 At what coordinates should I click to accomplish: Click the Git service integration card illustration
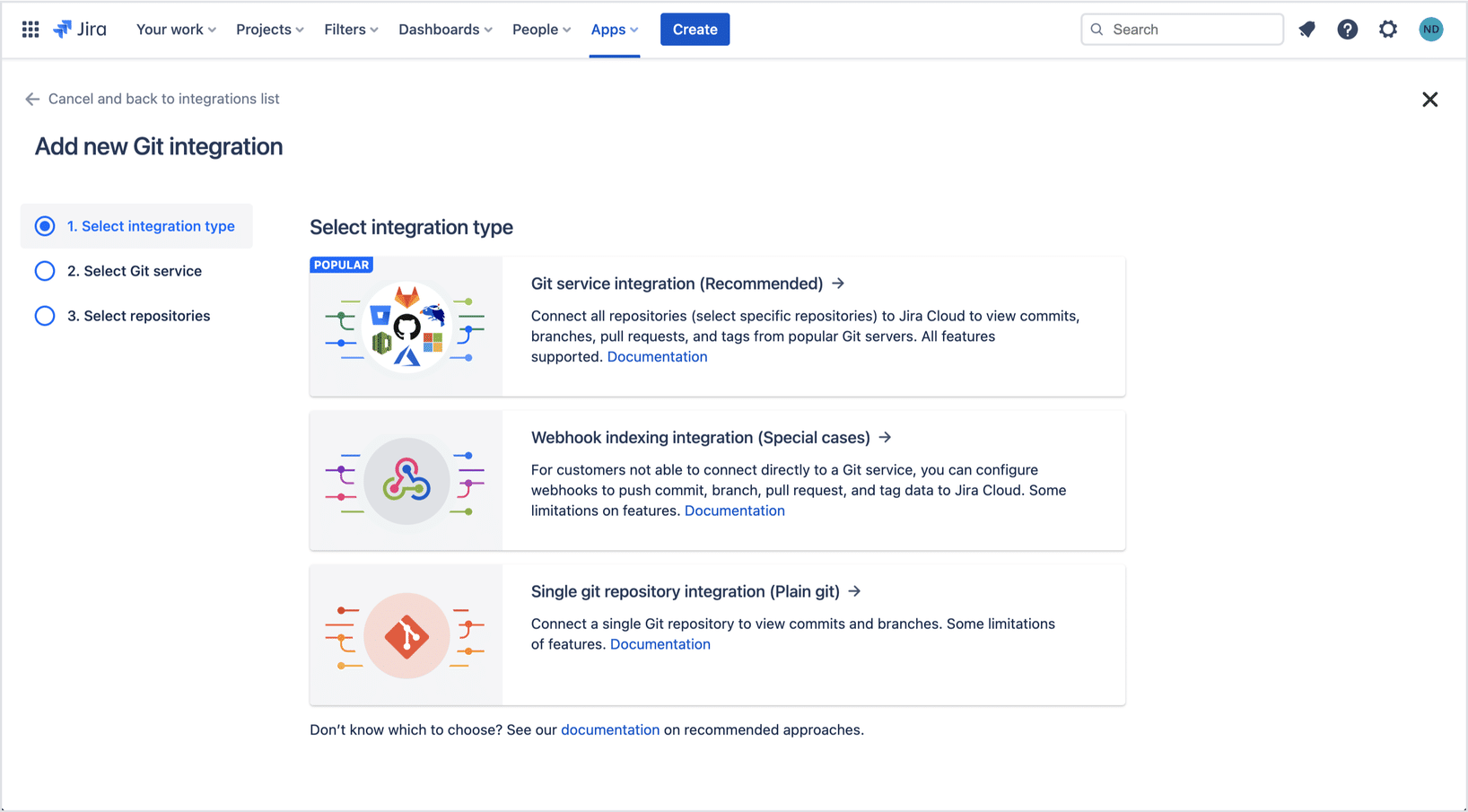pos(406,326)
